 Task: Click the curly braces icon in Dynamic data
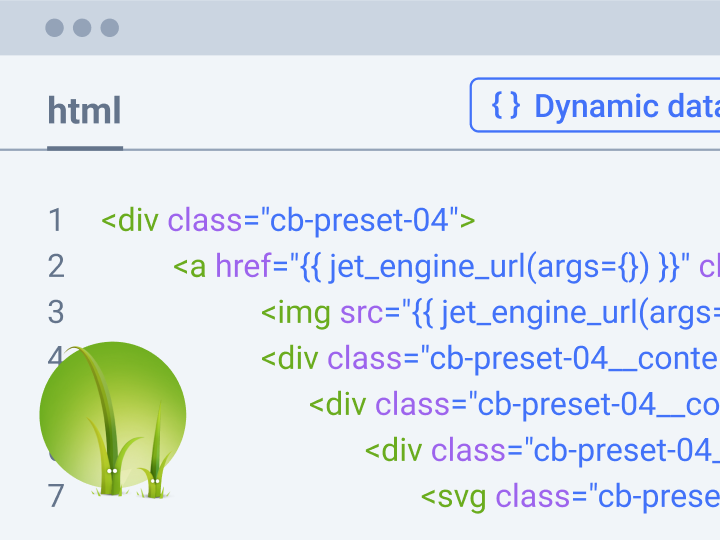[x=506, y=106]
